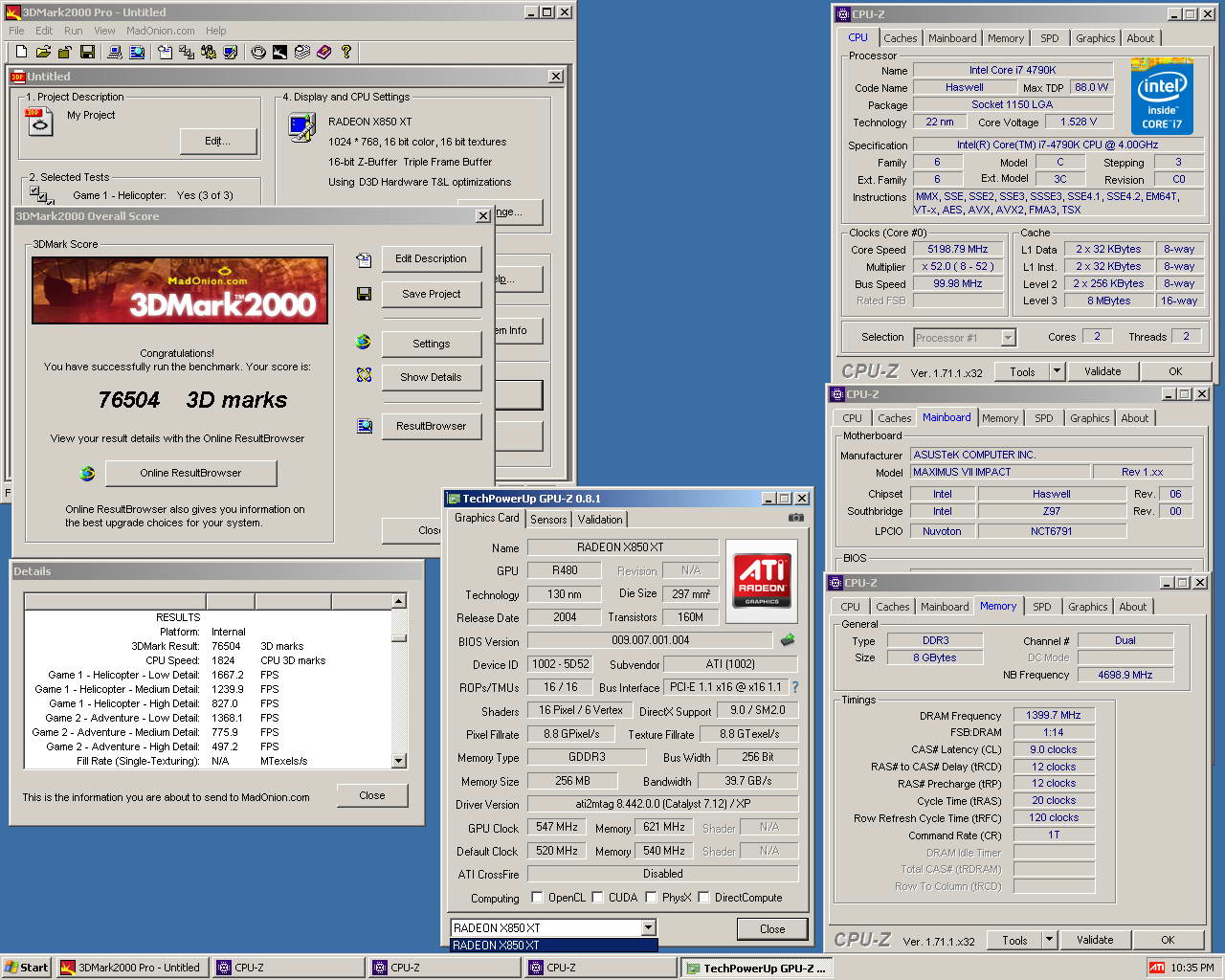Click the GPU-Z camera screenshot icon
1225x980 pixels.
tap(795, 518)
